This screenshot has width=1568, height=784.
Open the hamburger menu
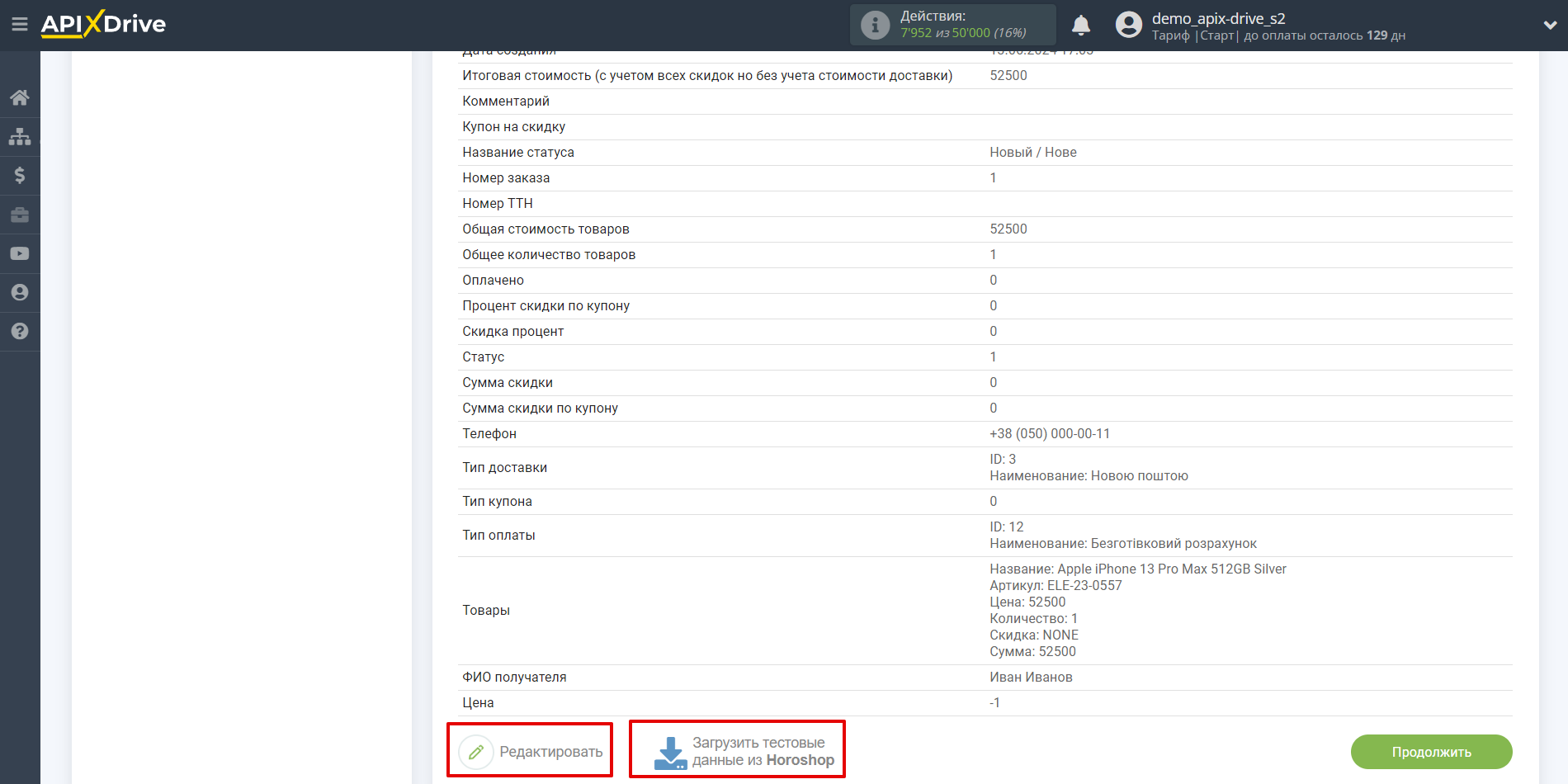pos(20,24)
